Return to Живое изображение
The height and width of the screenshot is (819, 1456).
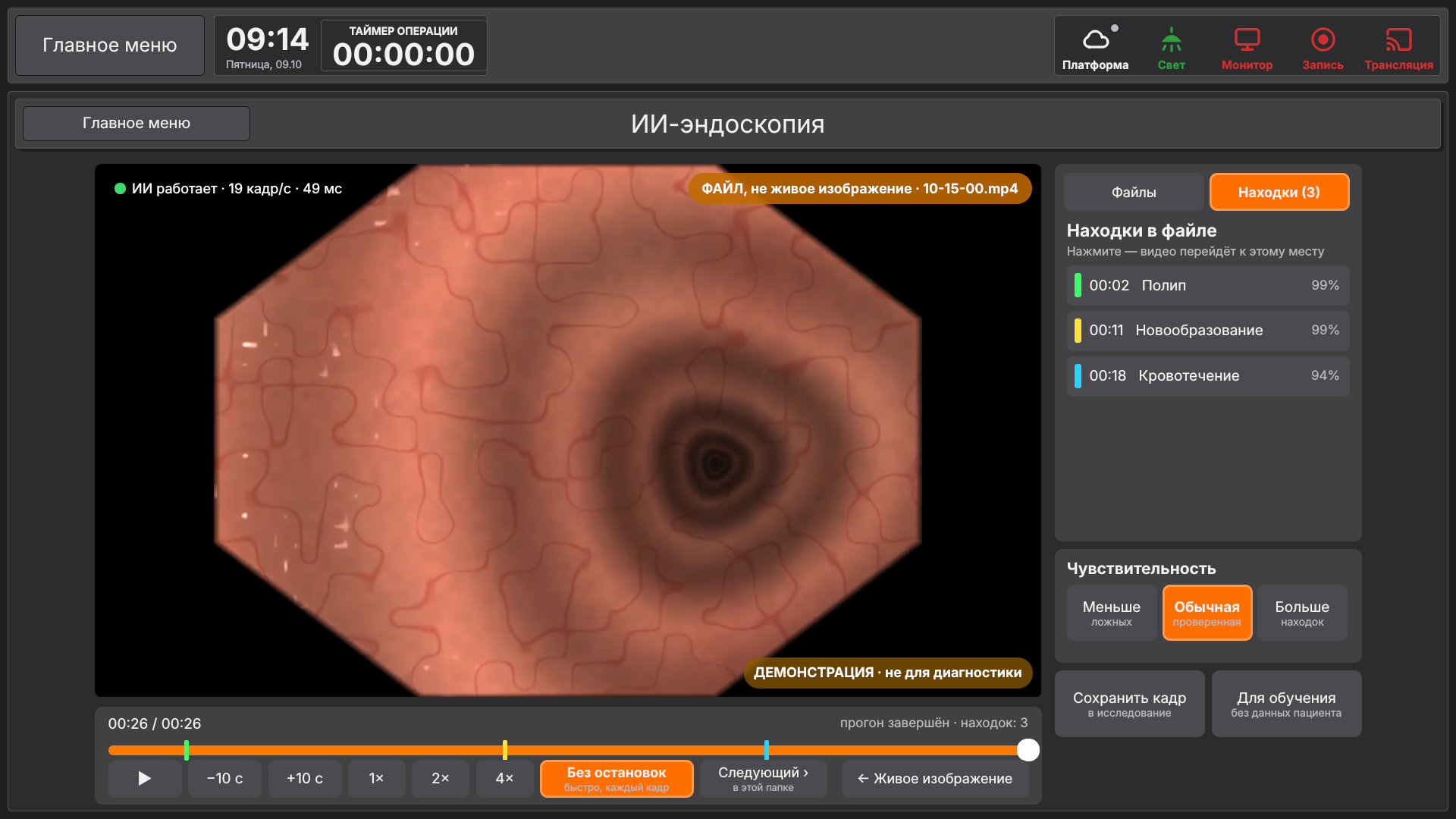[x=935, y=779]
